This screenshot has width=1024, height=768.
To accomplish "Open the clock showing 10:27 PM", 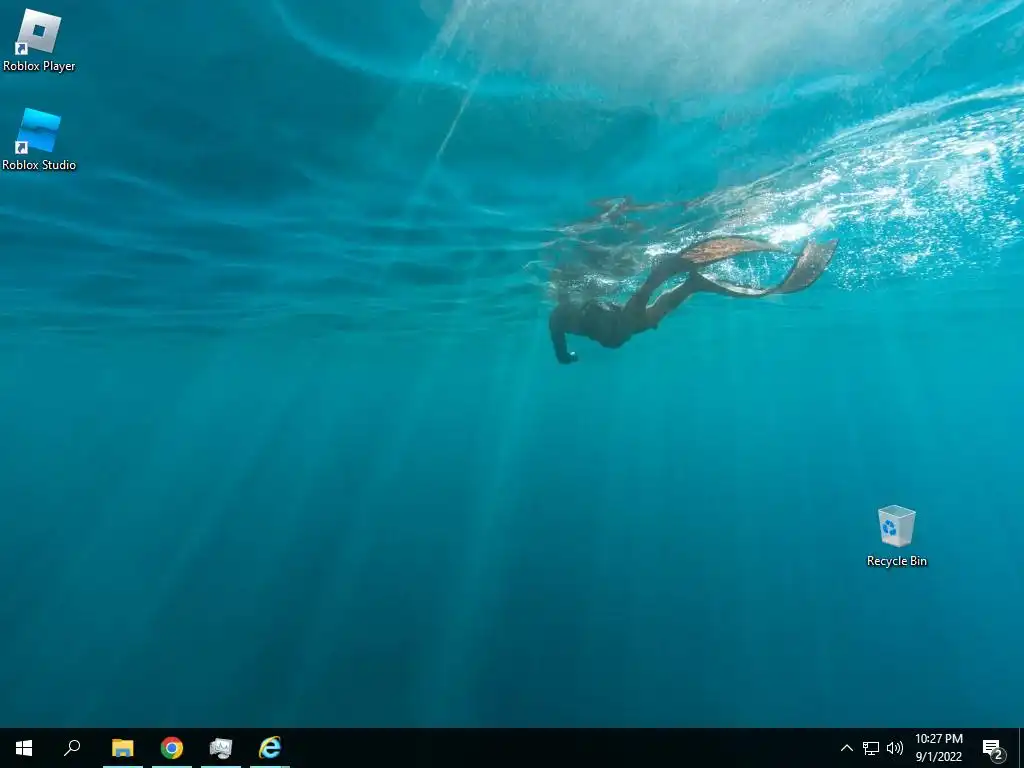I will [938, 748].
